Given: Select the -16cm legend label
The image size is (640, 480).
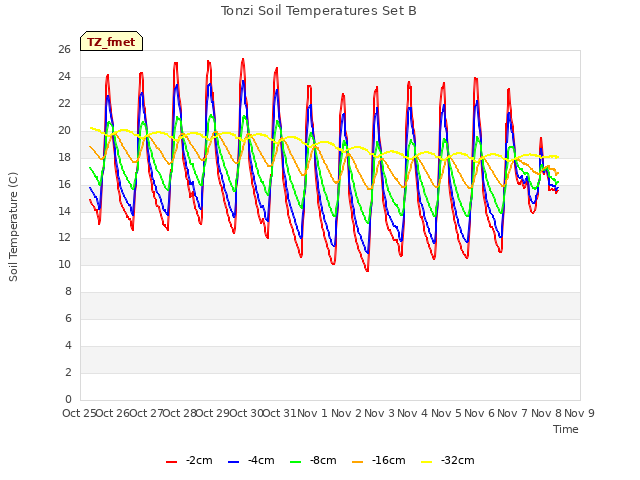Looking at the screenshot, I should pyautogui.click(x=389, y=460).
